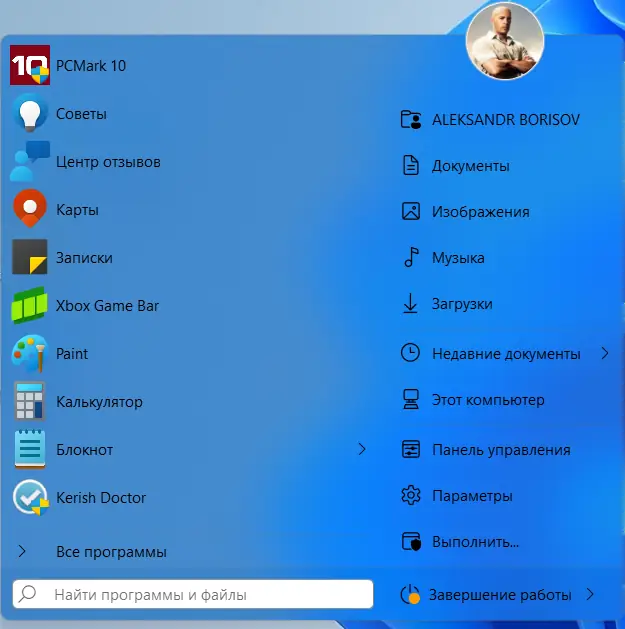This screenshot has height=629, width=625.
Task: Click the Выполнить... text
Action: 475,542
